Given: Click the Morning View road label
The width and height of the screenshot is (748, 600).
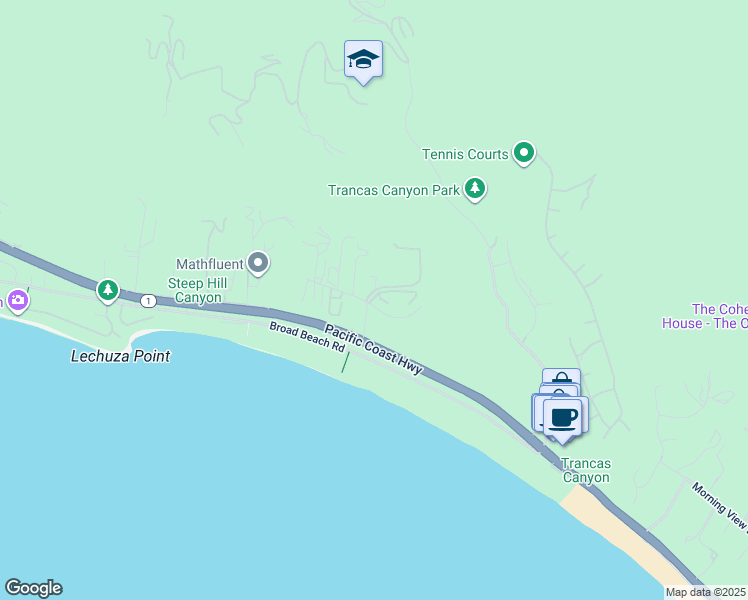Looking at the screenshot, I should pos(719,506).
